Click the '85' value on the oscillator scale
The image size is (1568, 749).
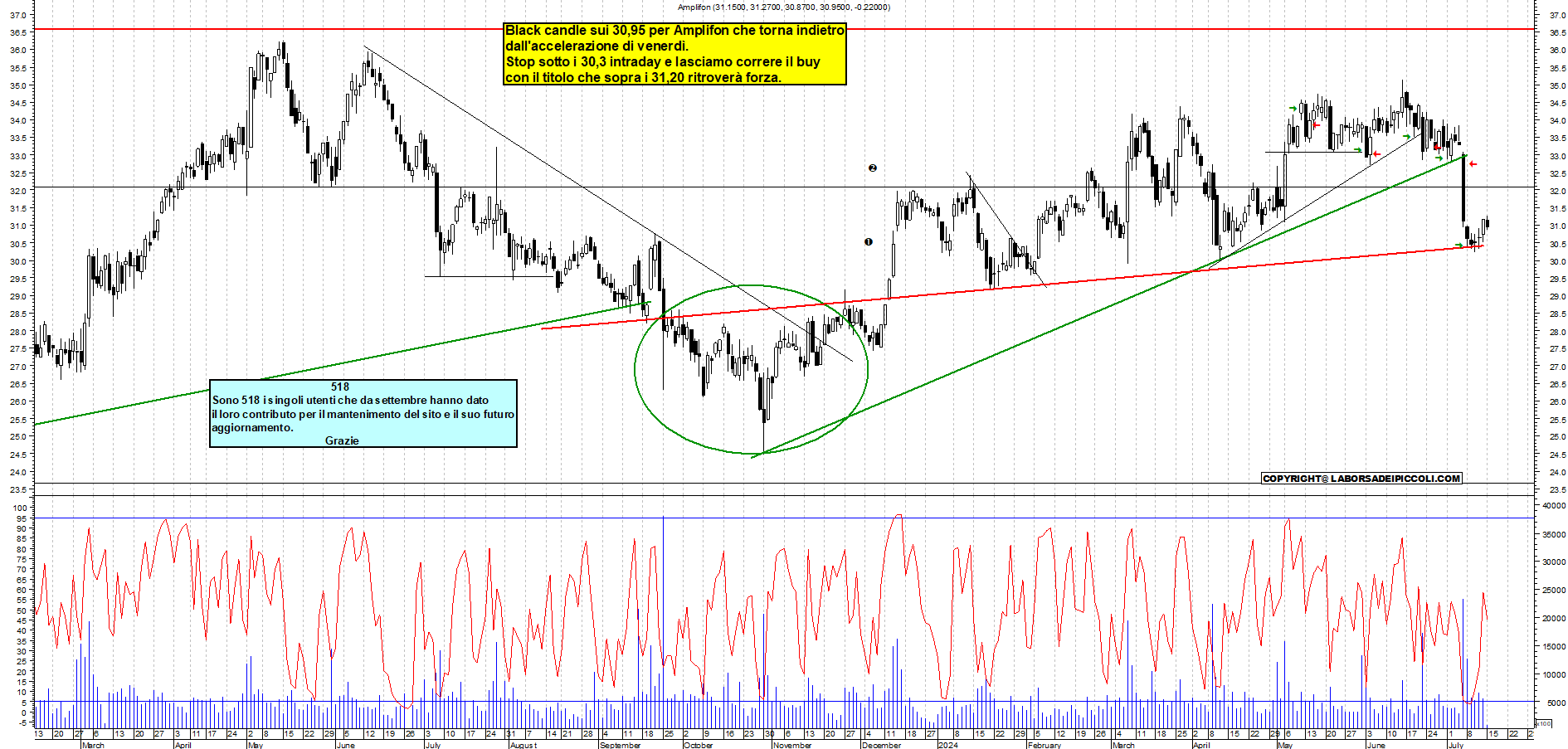[x=22, y=539]
